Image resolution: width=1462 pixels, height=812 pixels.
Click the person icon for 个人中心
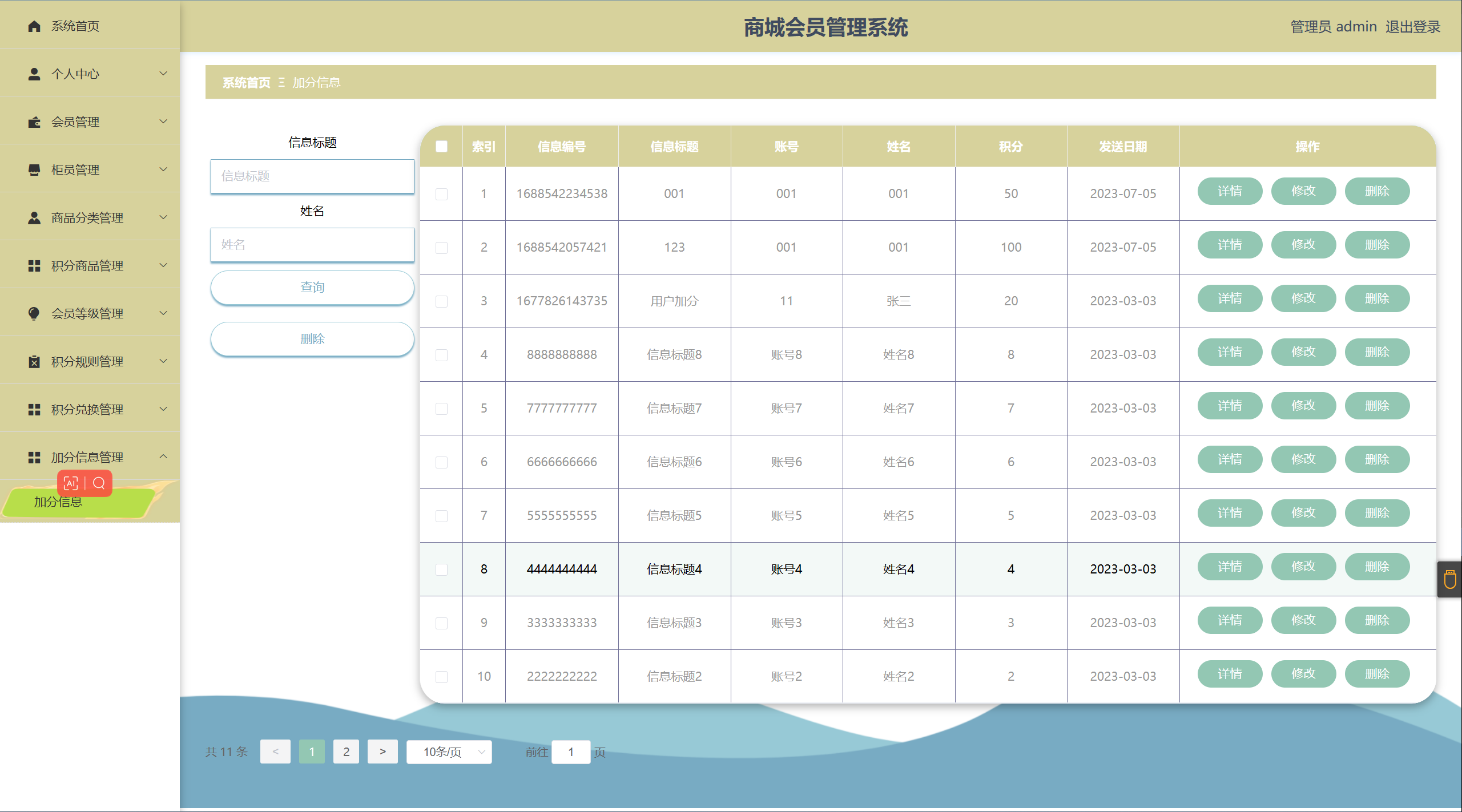click(x=34, y=74)
